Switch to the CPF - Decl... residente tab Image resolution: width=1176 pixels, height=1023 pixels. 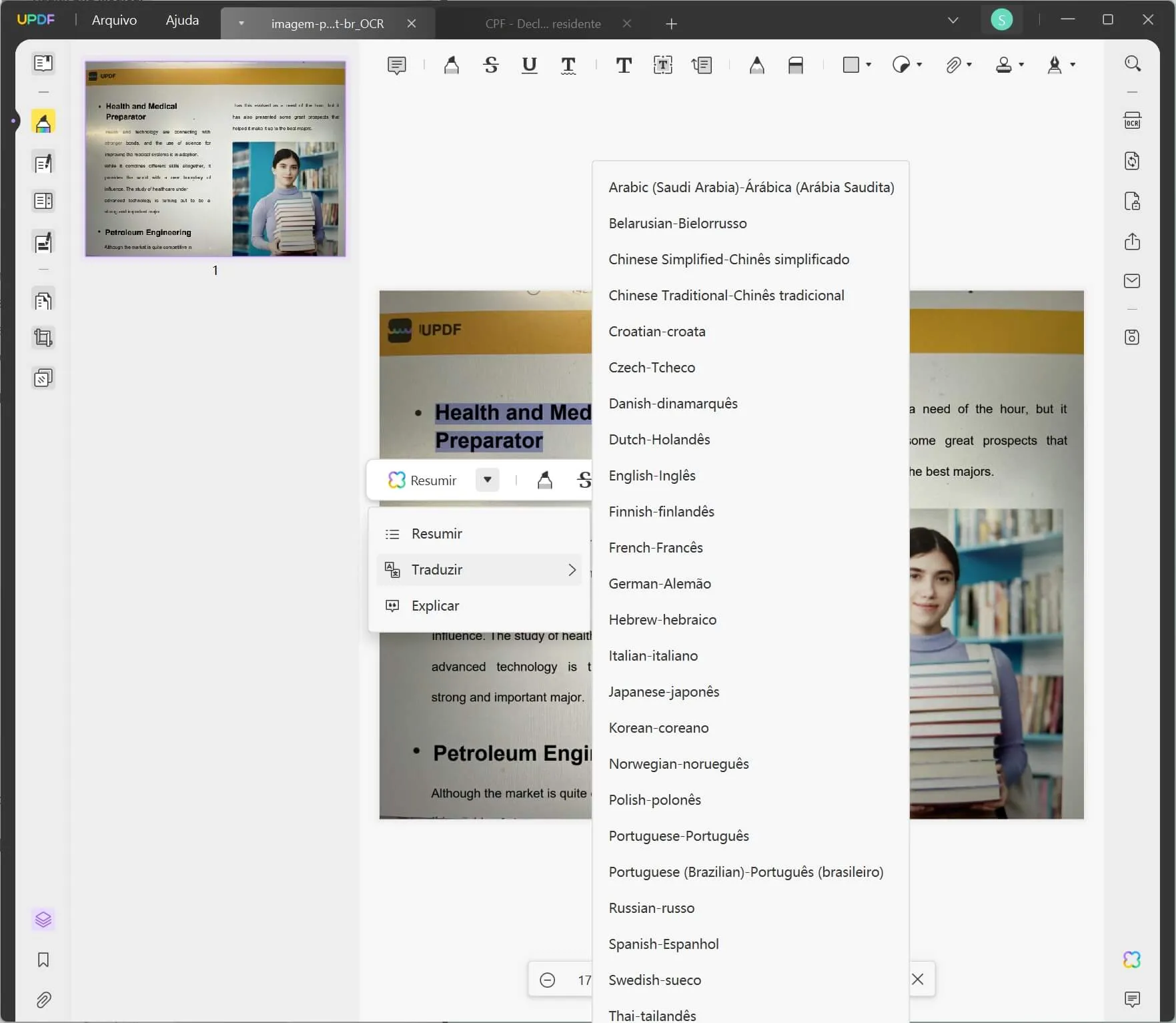[543, 23]
